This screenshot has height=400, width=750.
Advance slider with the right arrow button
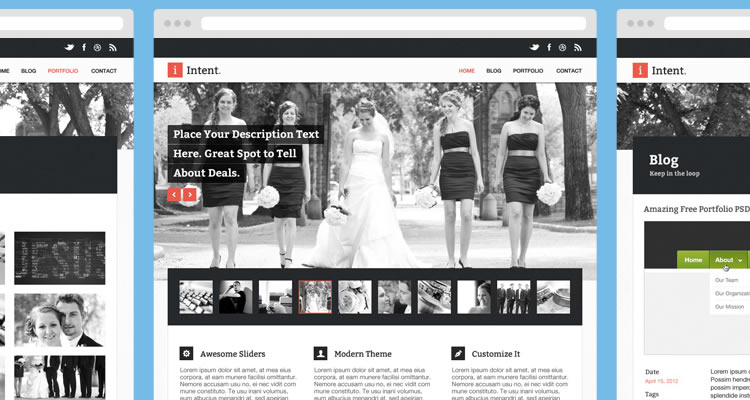(x=190, y=195)
